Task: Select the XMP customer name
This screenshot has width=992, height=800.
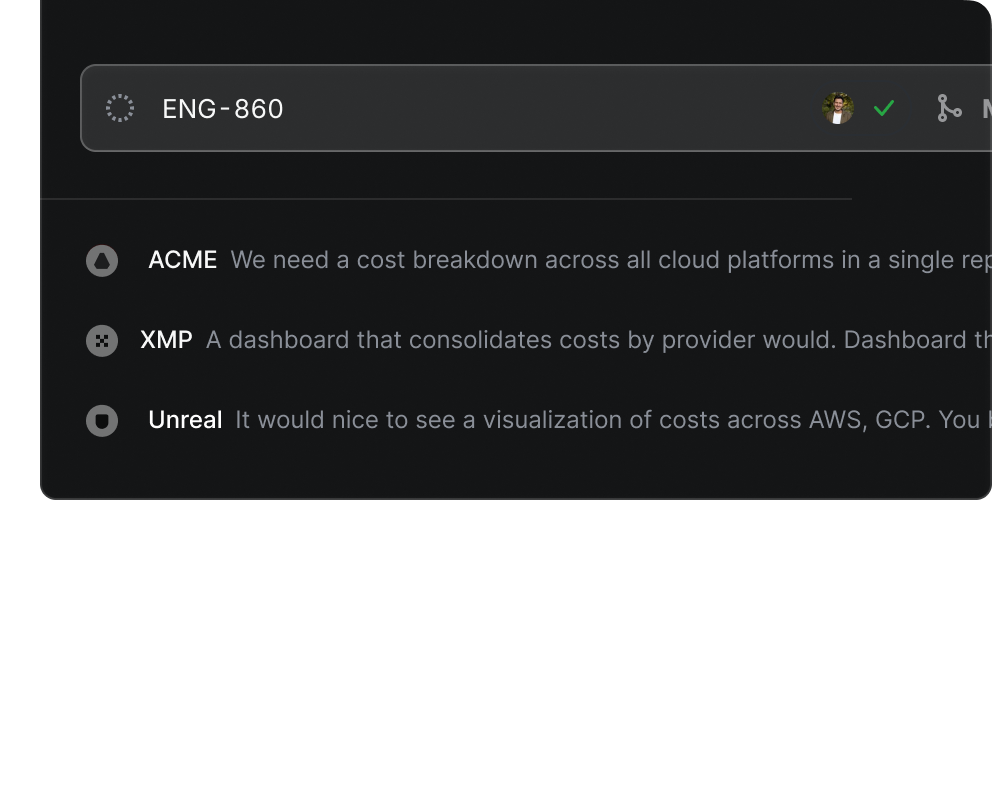Action: (166, 340)
